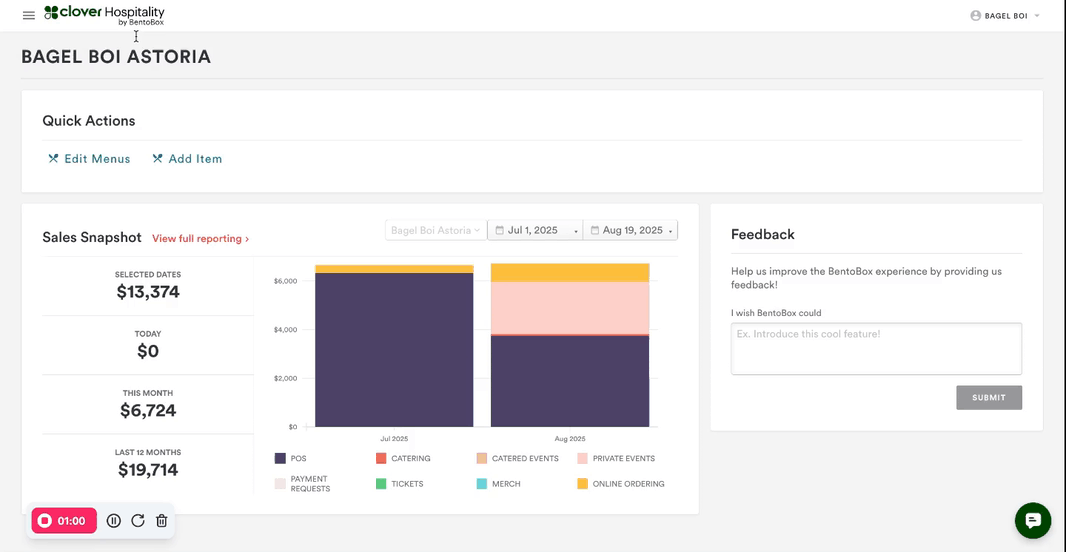
Task: Delete the recording with the trash icon
Action: (161, 521)
